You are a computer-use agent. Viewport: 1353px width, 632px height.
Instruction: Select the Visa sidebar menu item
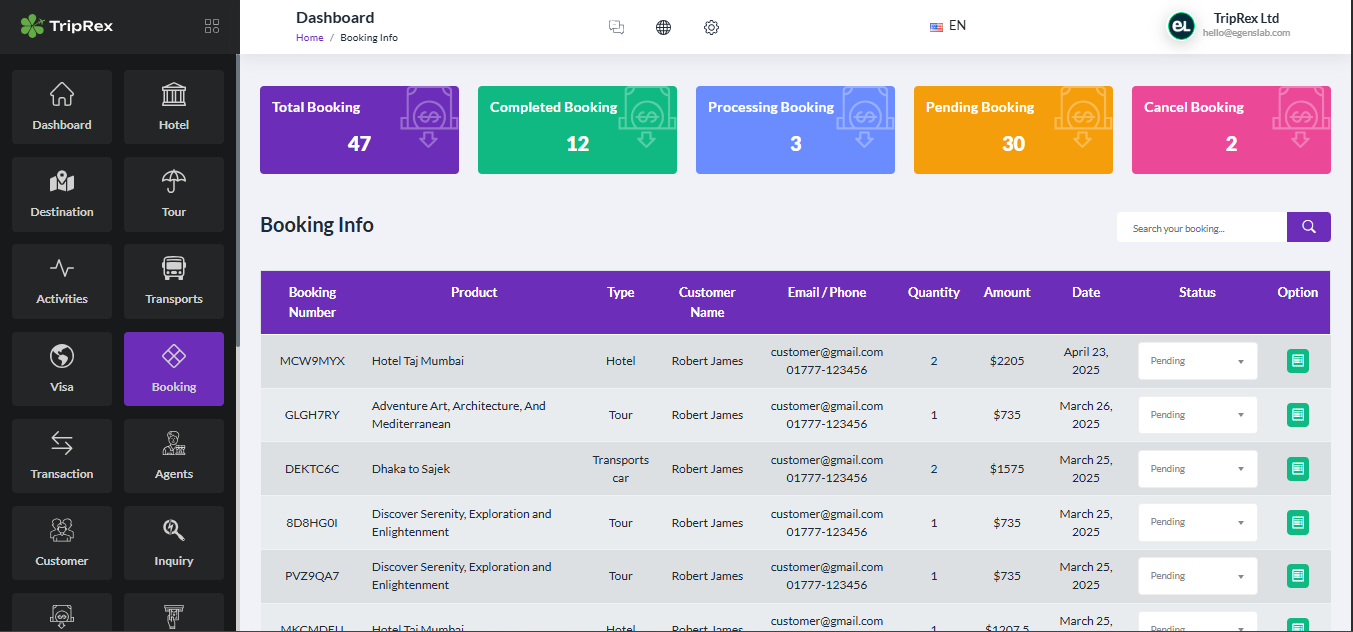[x=62, y=369]
